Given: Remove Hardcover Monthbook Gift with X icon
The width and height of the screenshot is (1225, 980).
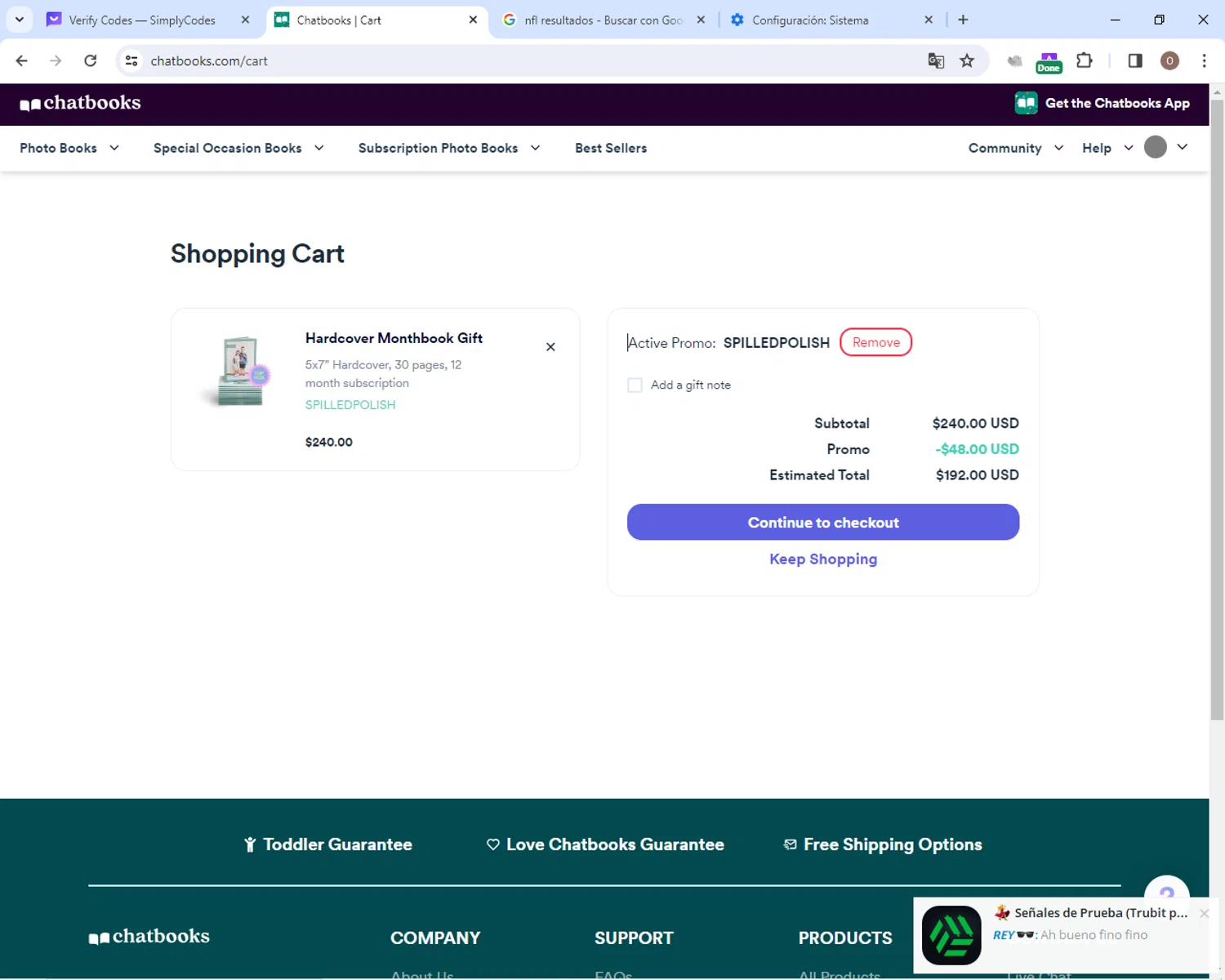Looking at the screenshot, I should [550, 347].
